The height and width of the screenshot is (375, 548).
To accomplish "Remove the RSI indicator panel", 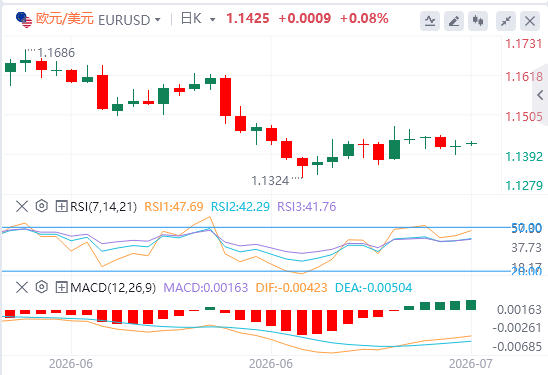I will (22, 206).
